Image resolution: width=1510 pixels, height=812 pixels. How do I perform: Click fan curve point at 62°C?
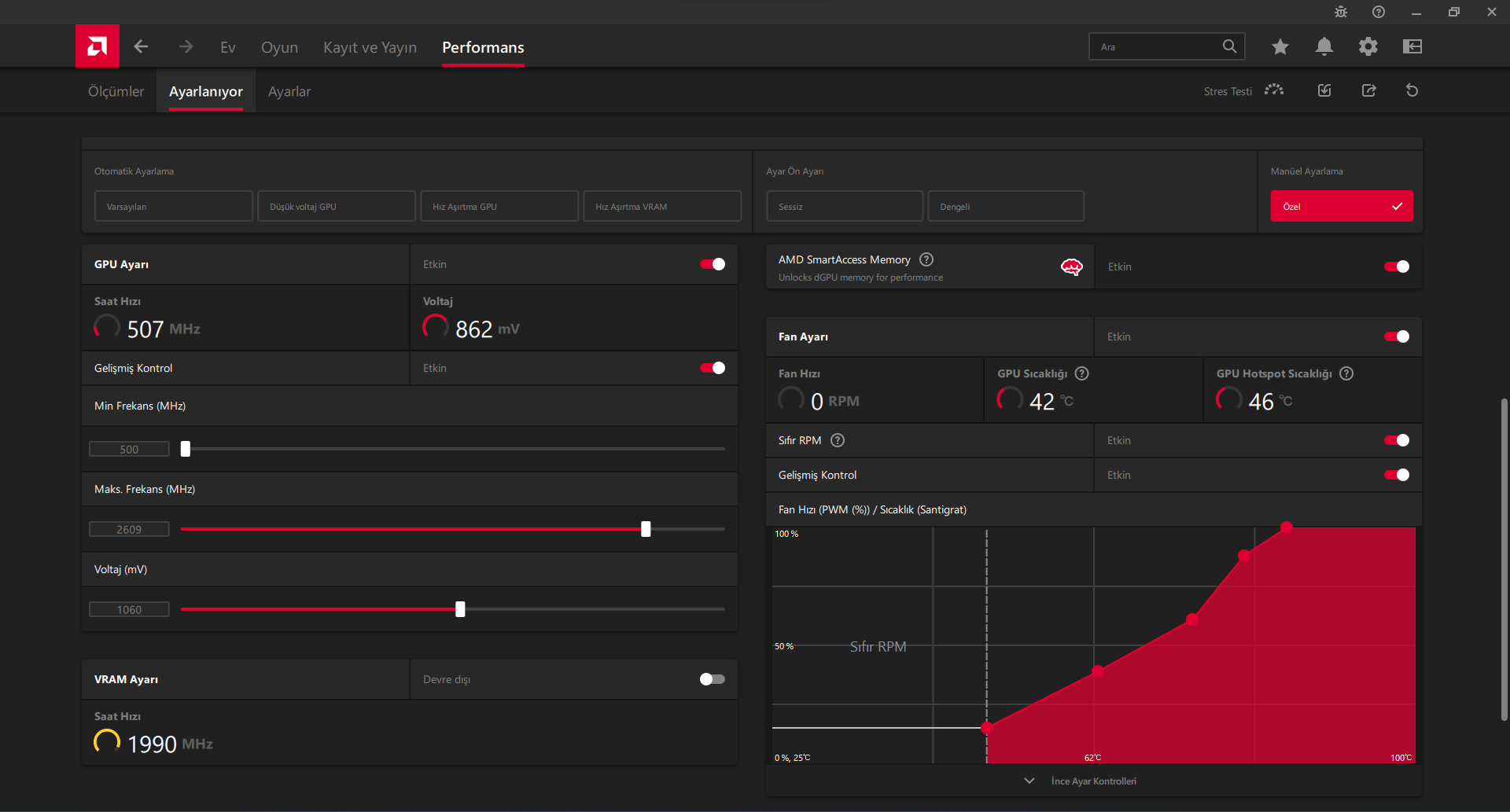[1098, 671]
